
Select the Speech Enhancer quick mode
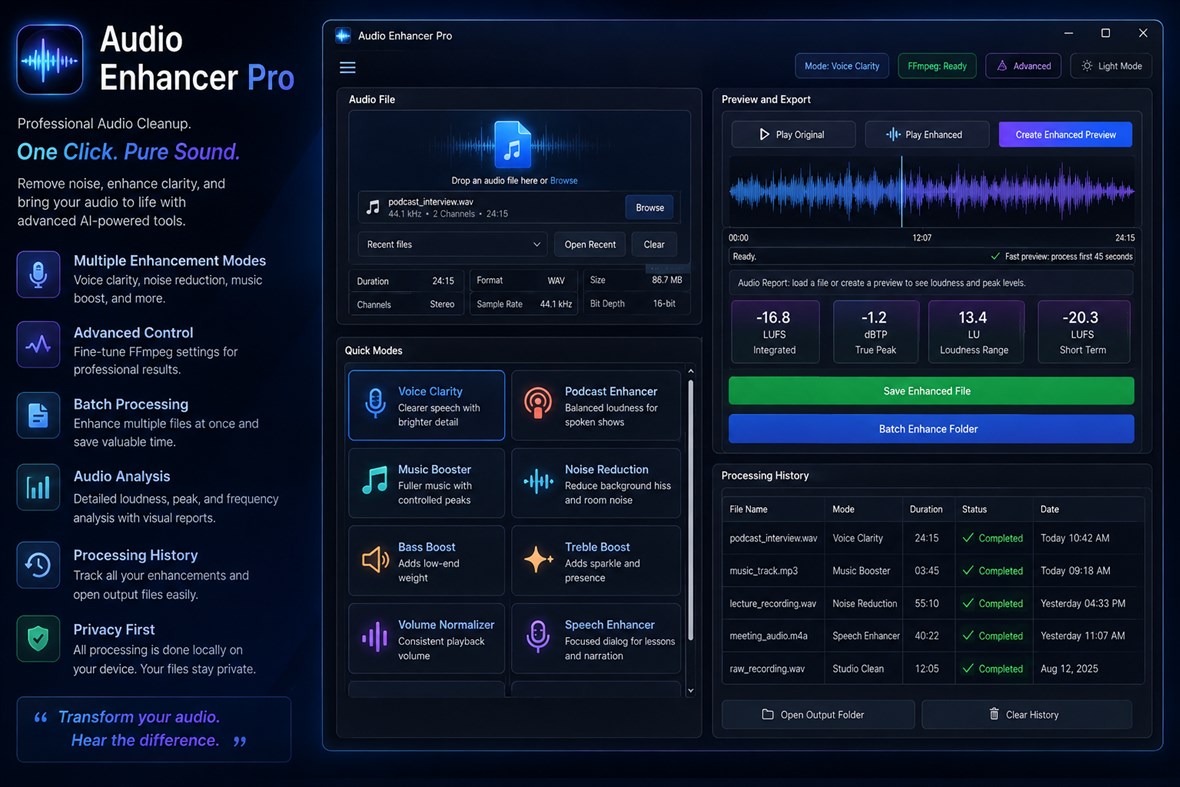596,638
